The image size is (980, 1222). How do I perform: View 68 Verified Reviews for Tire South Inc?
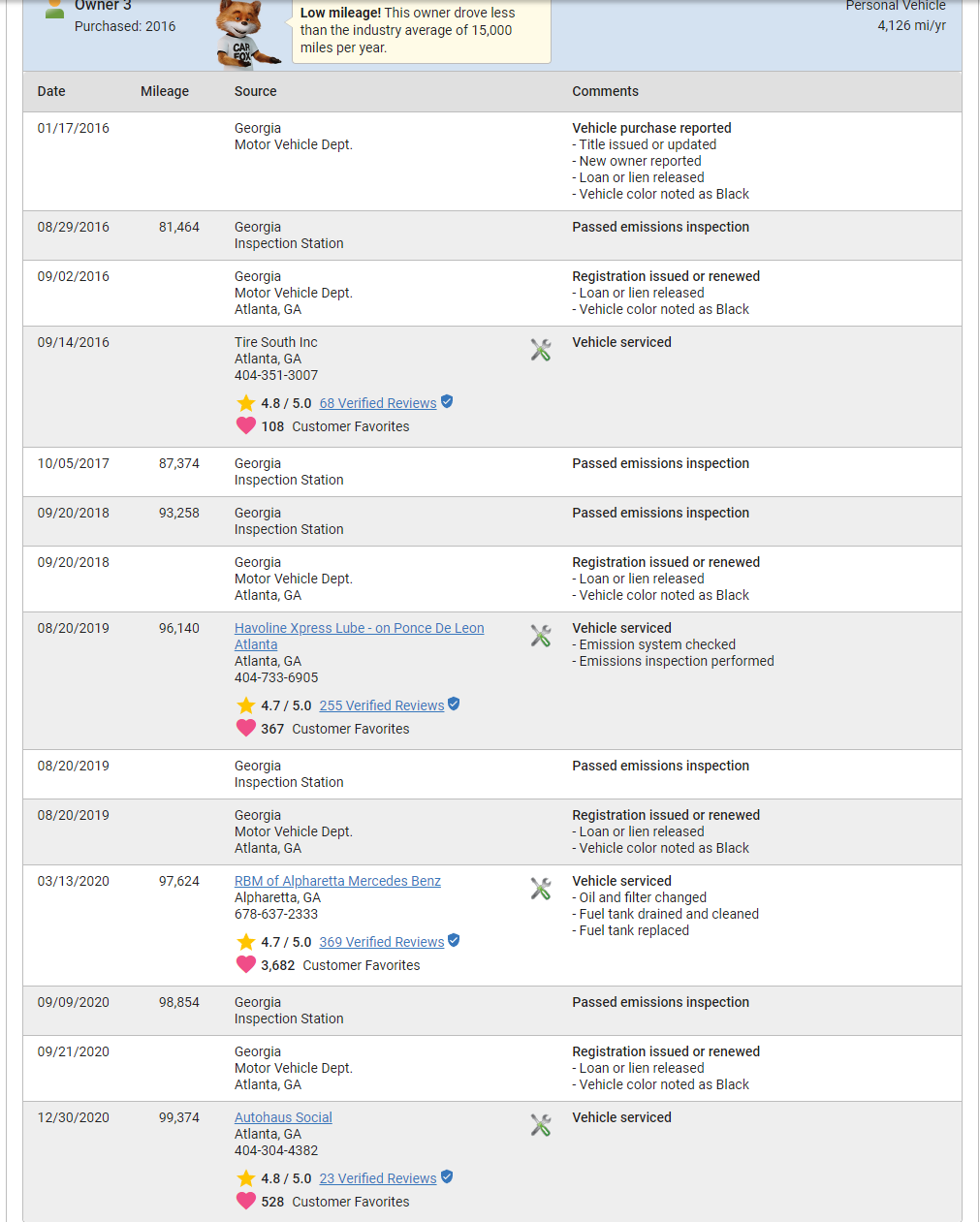[x=378, y=403]
